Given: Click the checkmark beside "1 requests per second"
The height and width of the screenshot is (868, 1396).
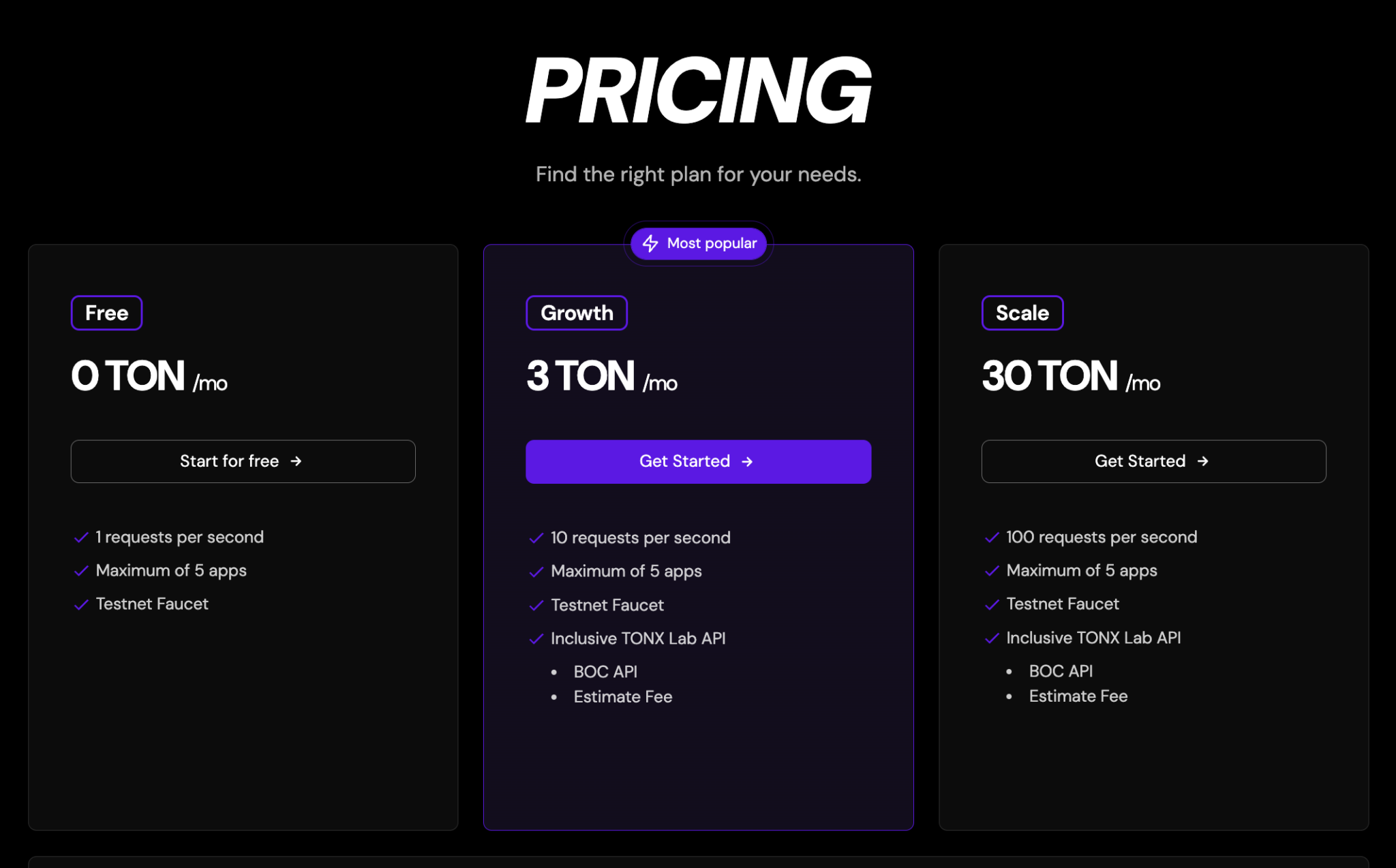Looking at the screenshot, I should click(x=80, y=537).
